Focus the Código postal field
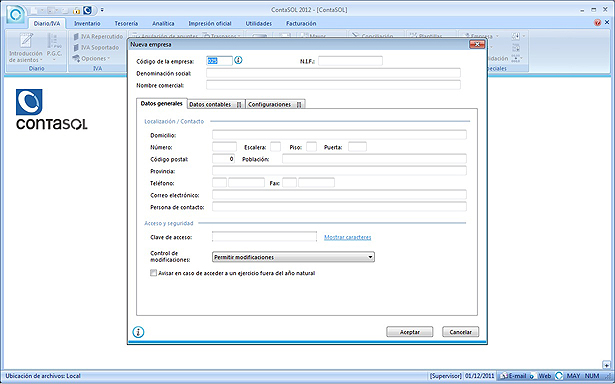Image resolution: width=615 pixels, height=384 pixels. click(x=224, y=159)
